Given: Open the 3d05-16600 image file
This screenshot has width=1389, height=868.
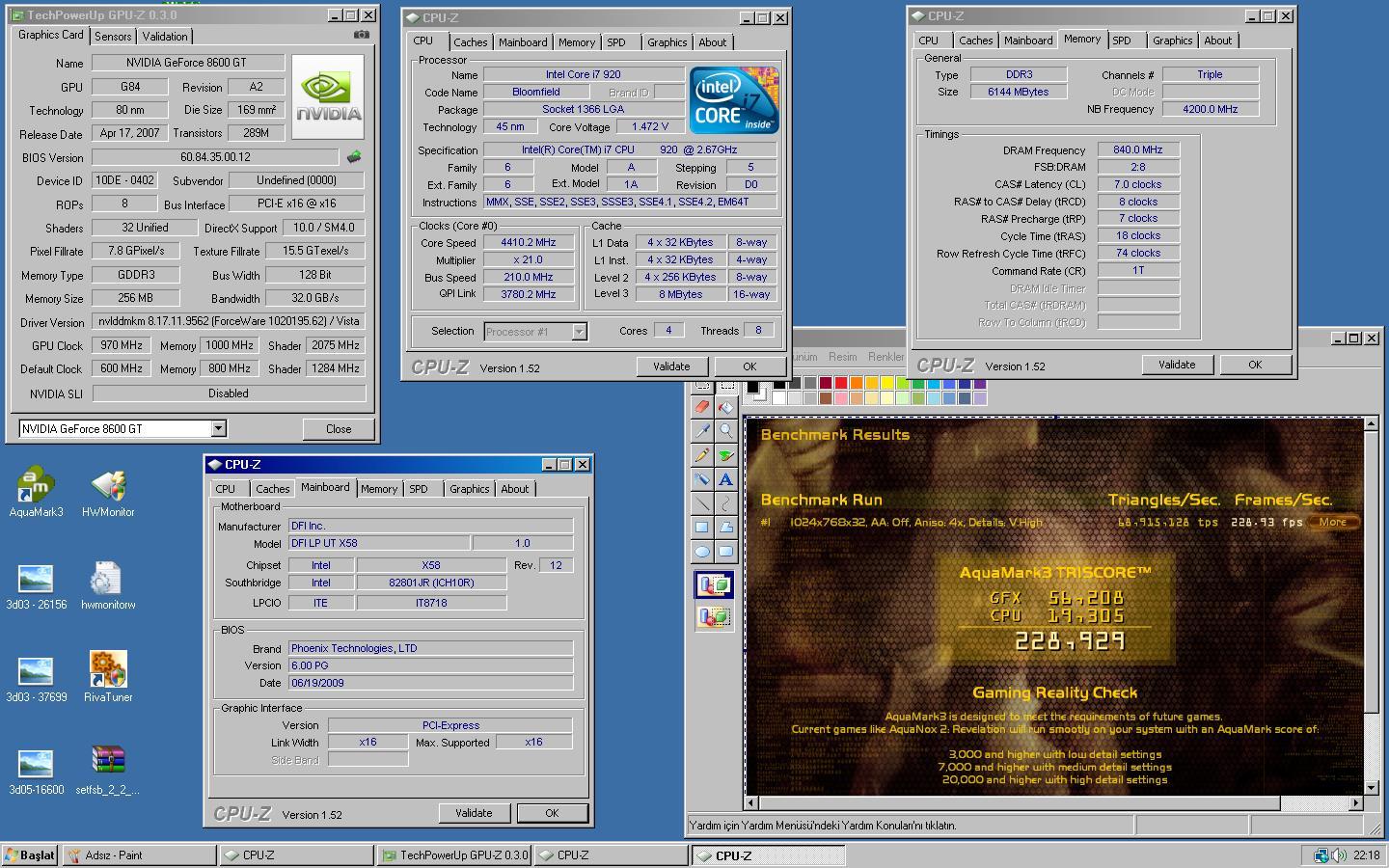Looking at the screenshot, I should point(36,771).
